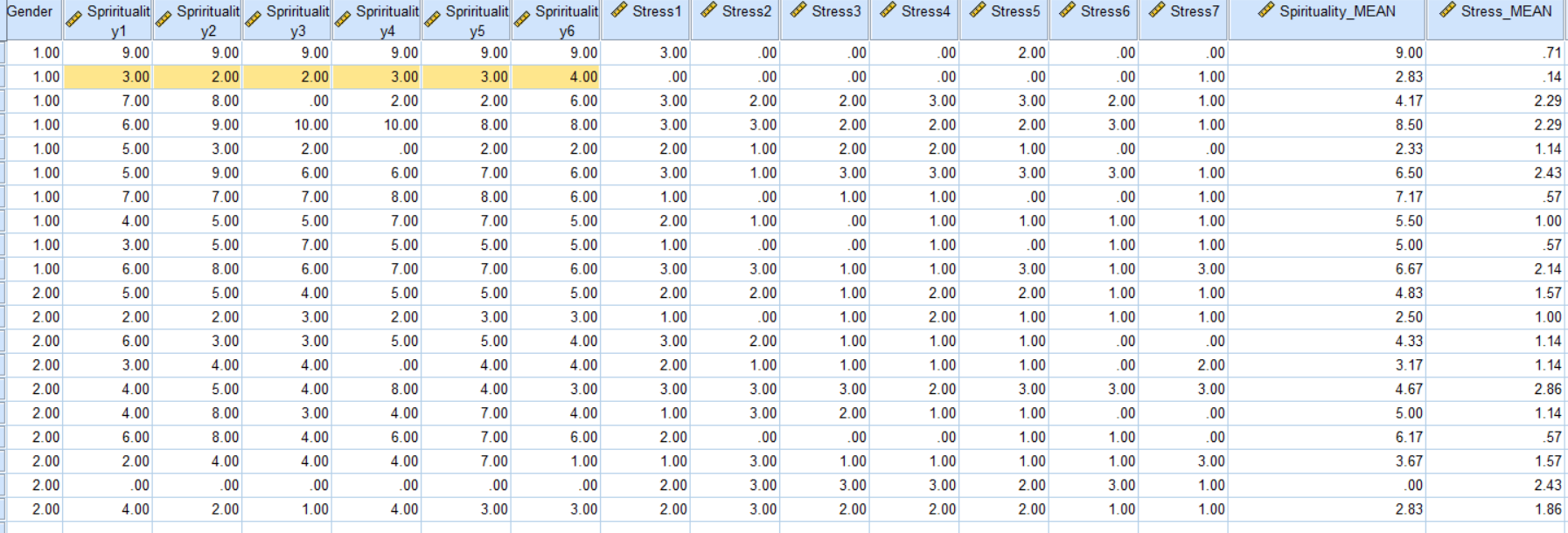Select Spirituality_MEAN value 5.50
1568x533 pixels.
[x=1409, y=221]
